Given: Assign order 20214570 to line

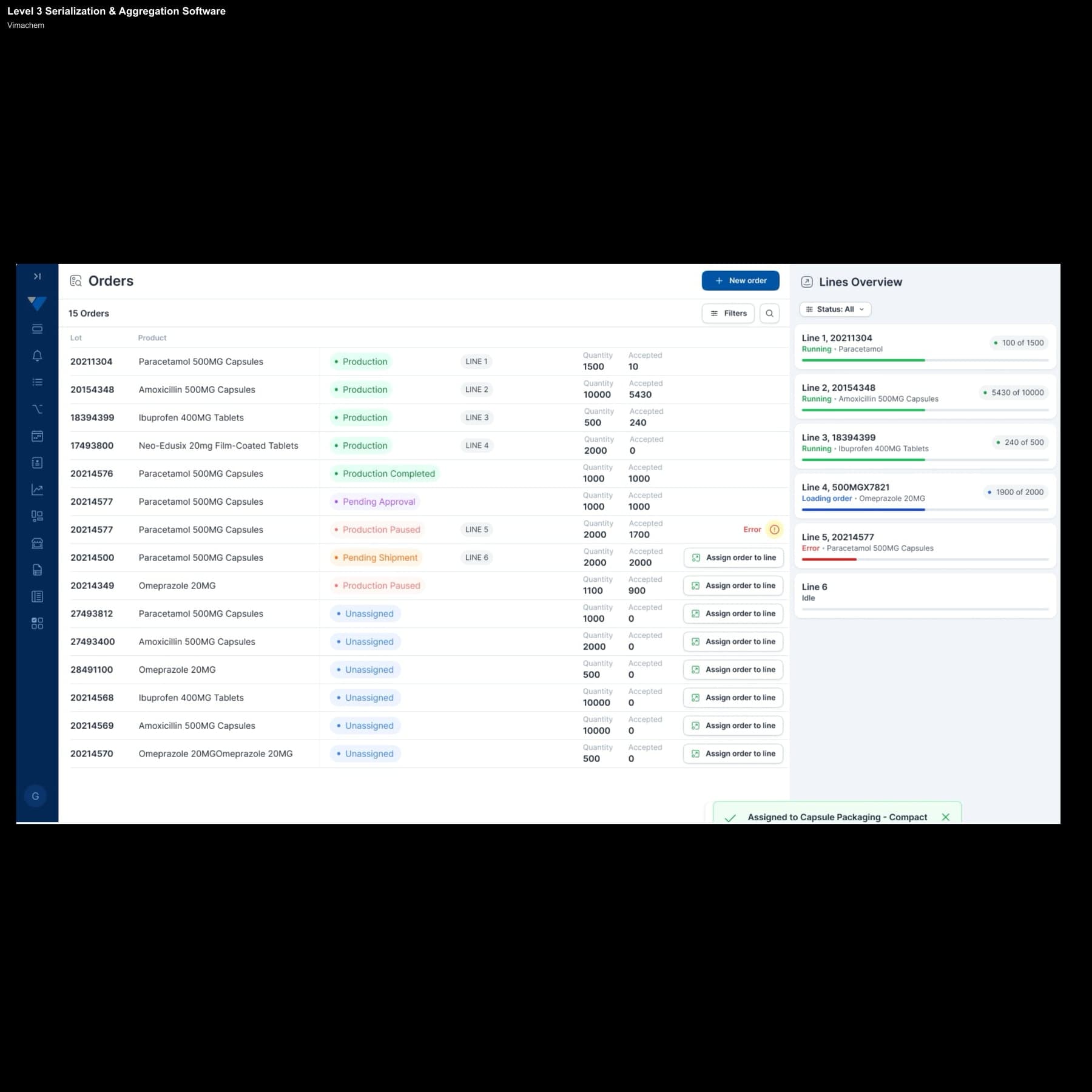Looking at the screenshot, I should tap(733, 754).
